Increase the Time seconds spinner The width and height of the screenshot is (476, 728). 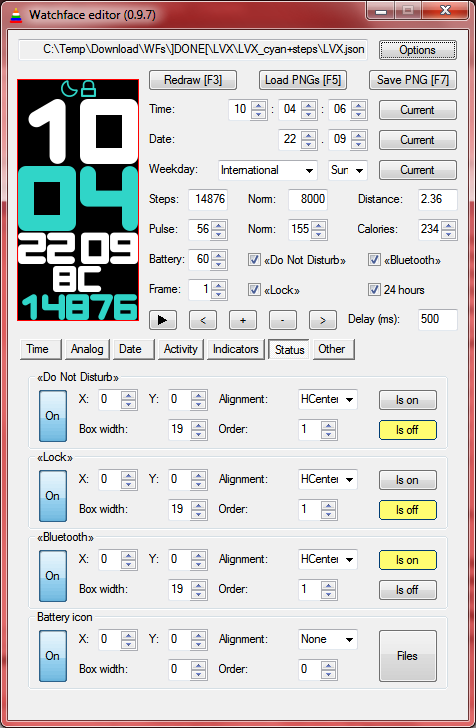coord(359,106)
